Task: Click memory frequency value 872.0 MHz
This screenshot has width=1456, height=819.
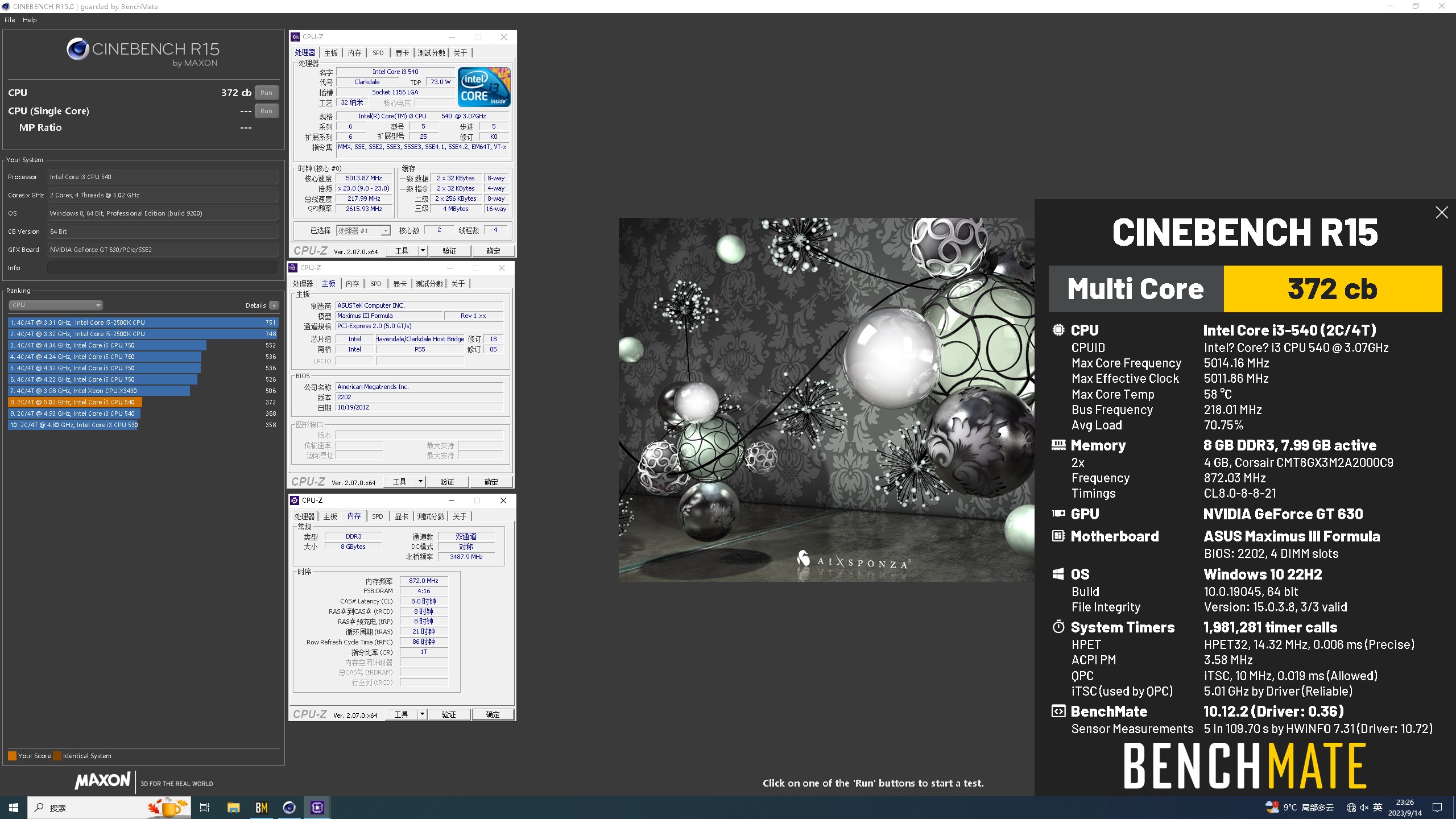Action: (424, 581)
